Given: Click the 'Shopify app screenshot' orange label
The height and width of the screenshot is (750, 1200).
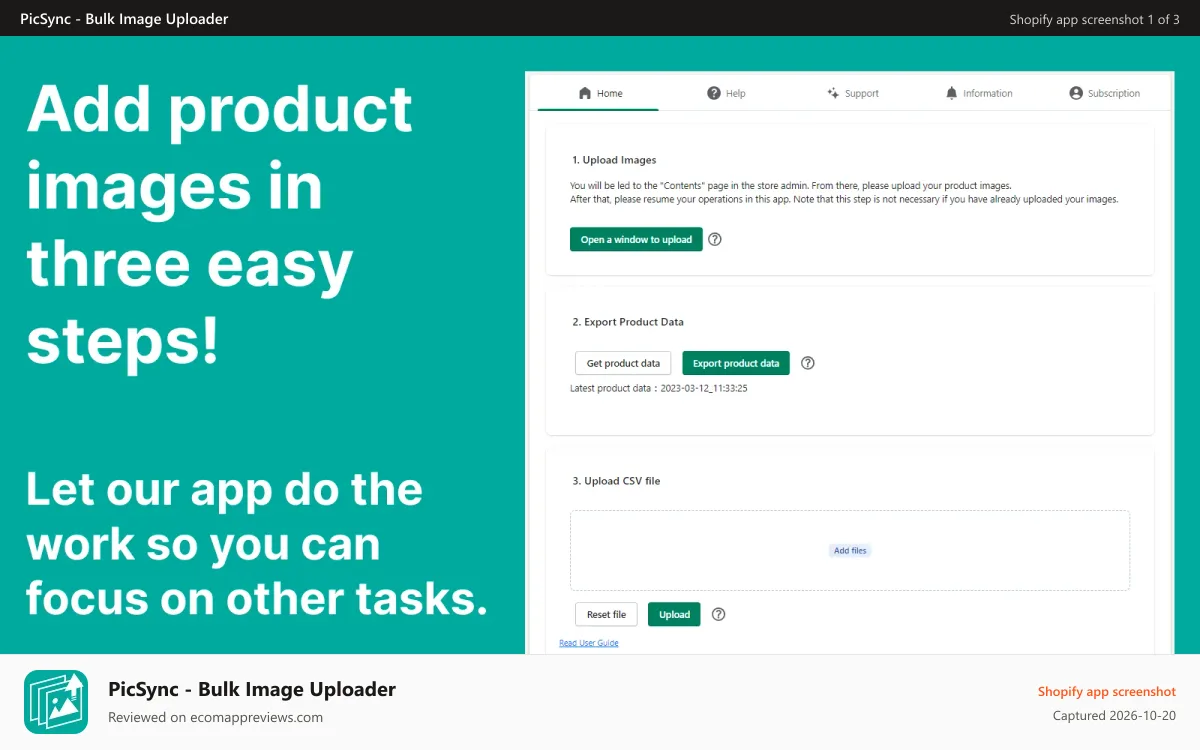Looking at the screenshot, I should click(1107, 691).
